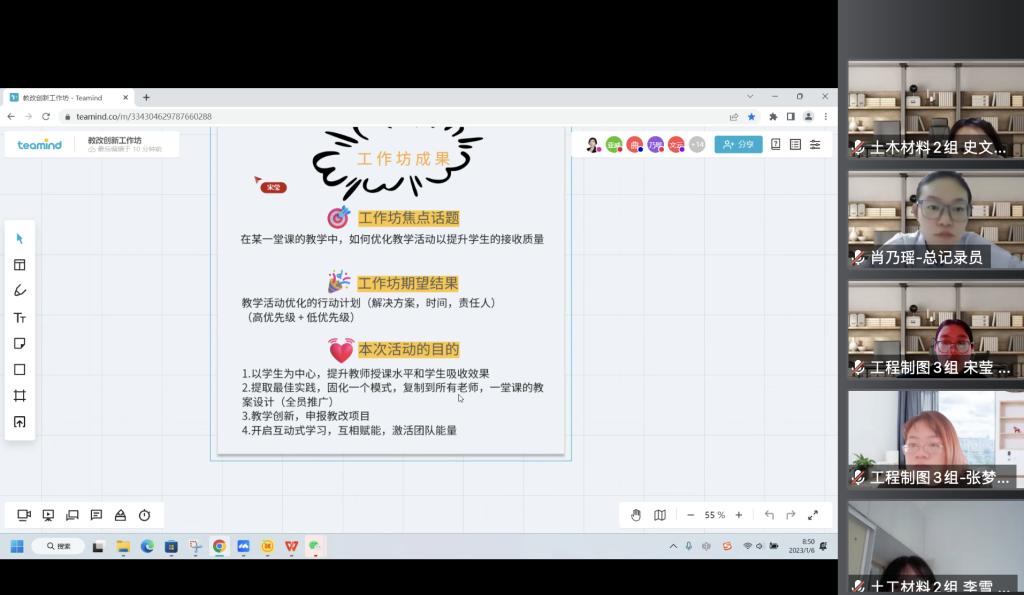The height and width of the screenshot is (595, 1024).
Task: Bookmark page with the star icon
Action: pos(752,116)
